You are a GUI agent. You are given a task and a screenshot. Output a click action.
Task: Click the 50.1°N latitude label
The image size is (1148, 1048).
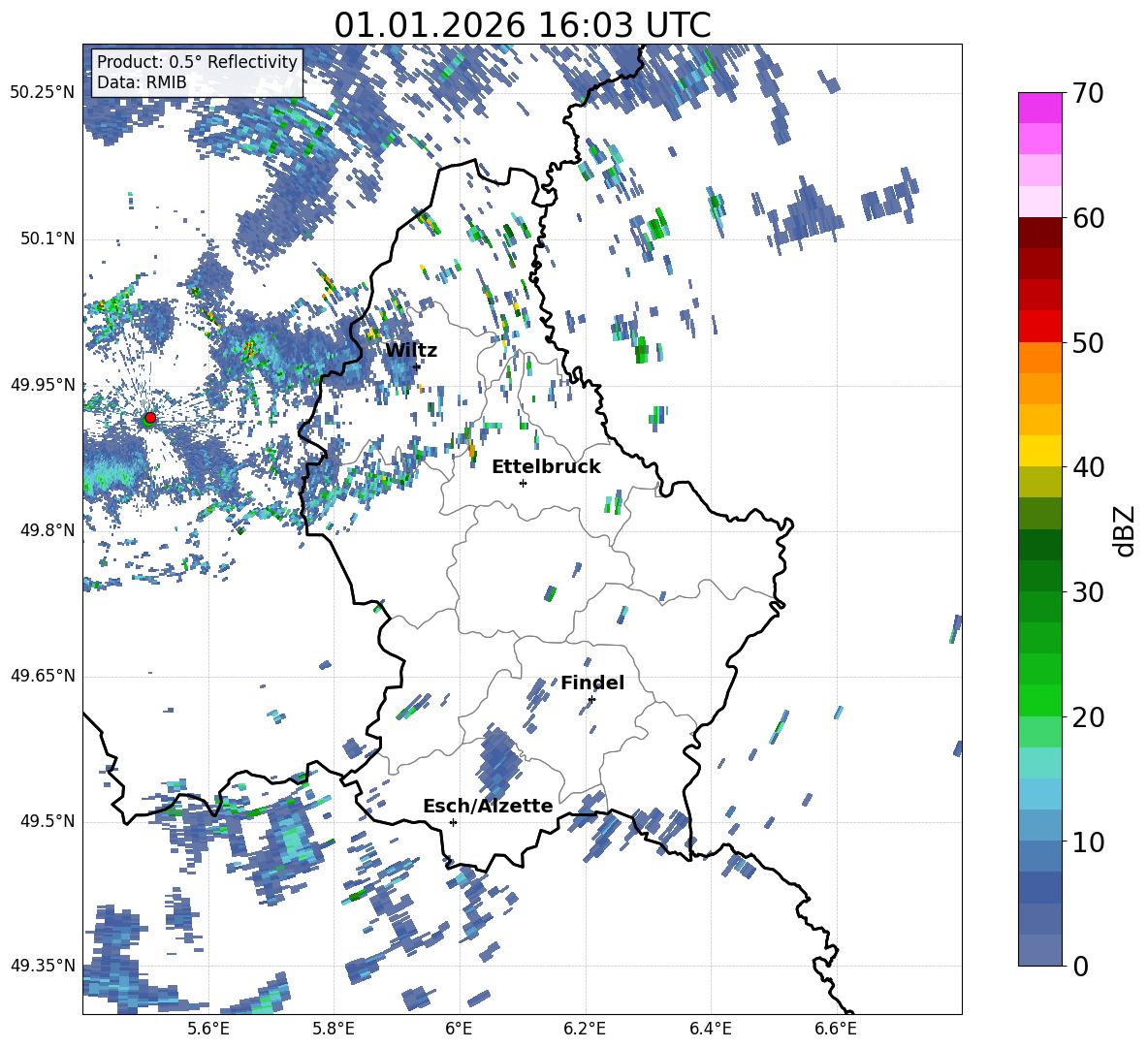coord(47,238)
